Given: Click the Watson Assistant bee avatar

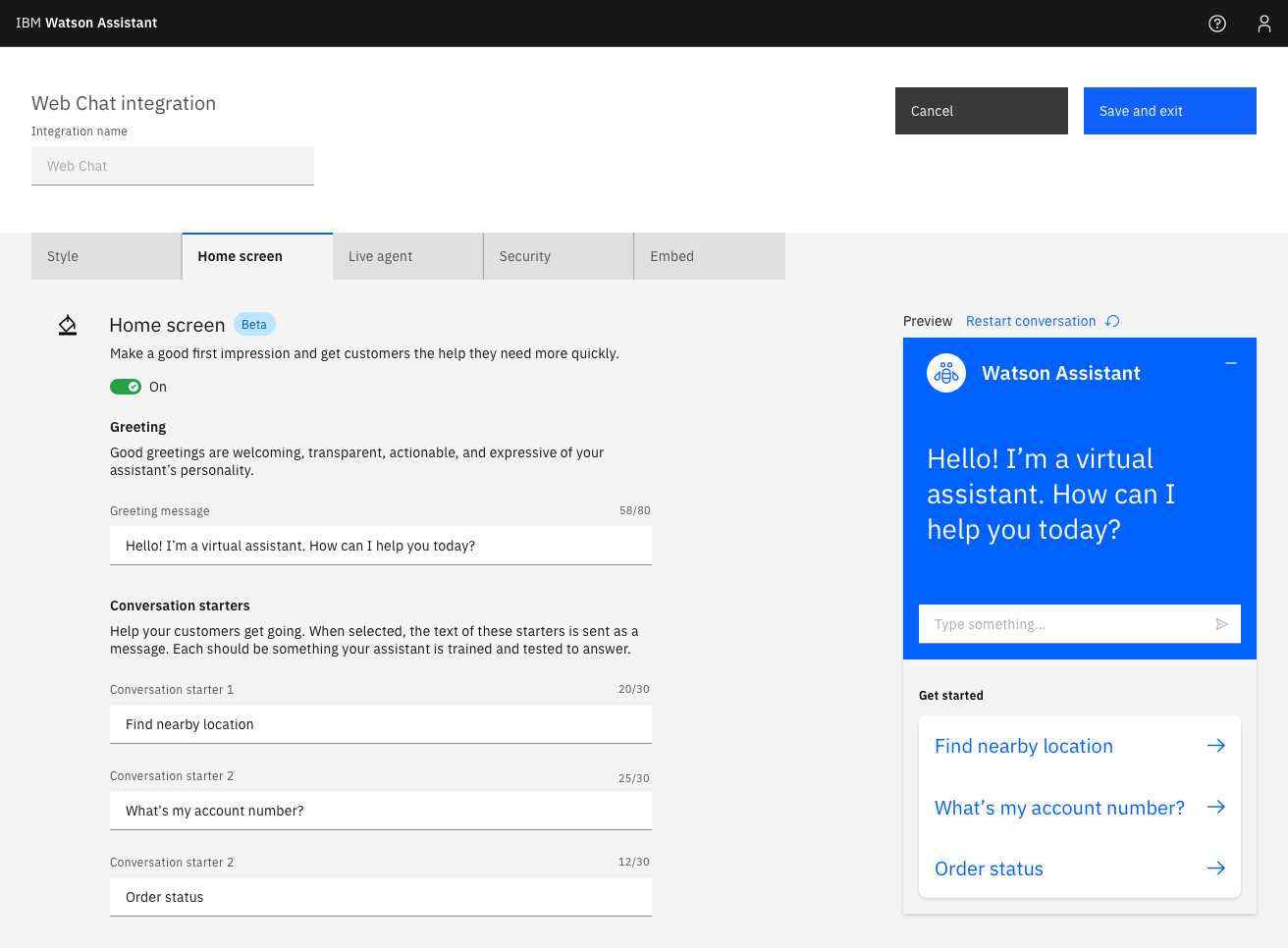Looking at the screenshot, I should click(x=946, y=373).
